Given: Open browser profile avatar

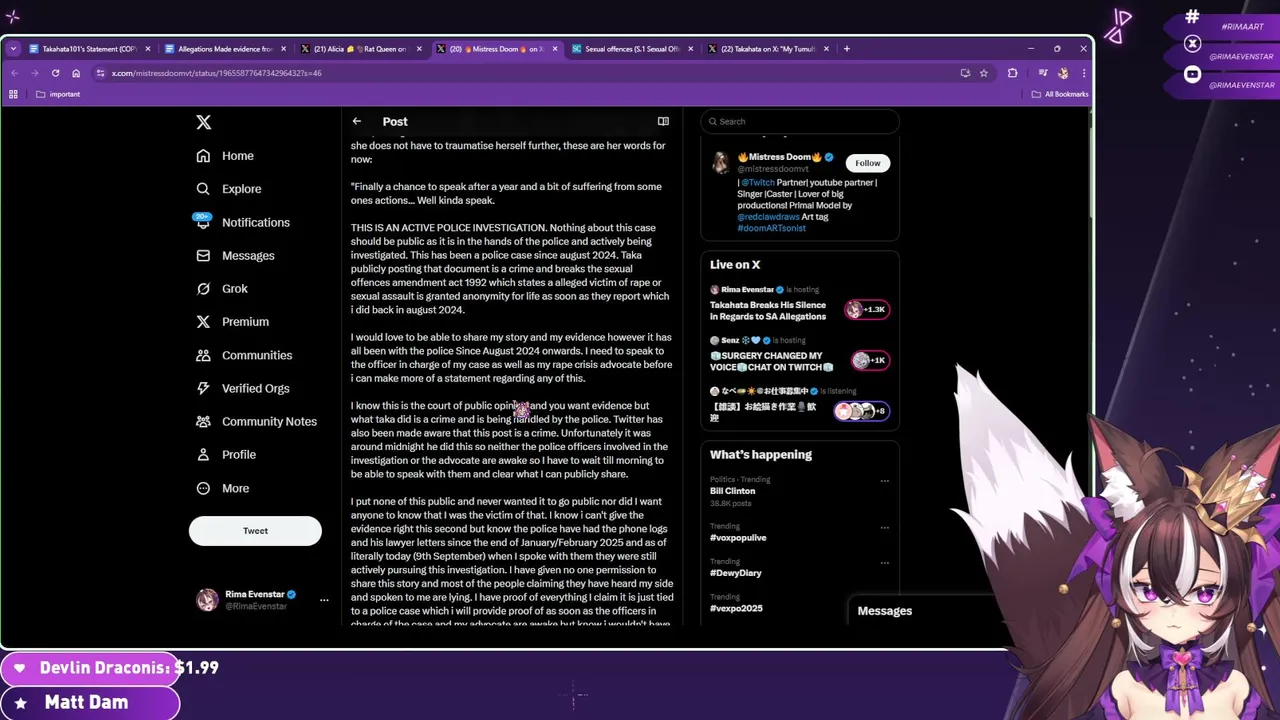Looking at the screenshot, I should pyautogui.click(x=1063, y=73).
